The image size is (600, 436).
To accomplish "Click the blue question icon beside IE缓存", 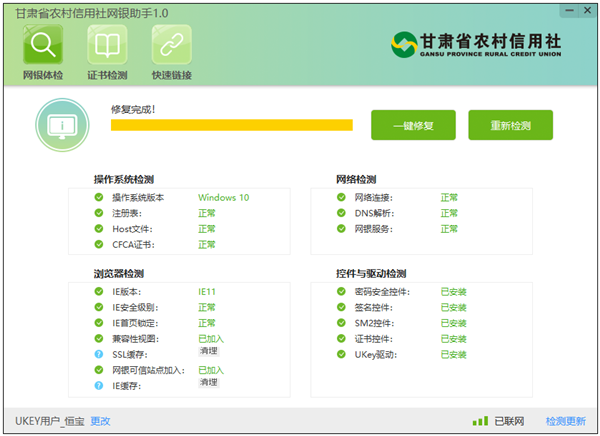I will [99, 385].
